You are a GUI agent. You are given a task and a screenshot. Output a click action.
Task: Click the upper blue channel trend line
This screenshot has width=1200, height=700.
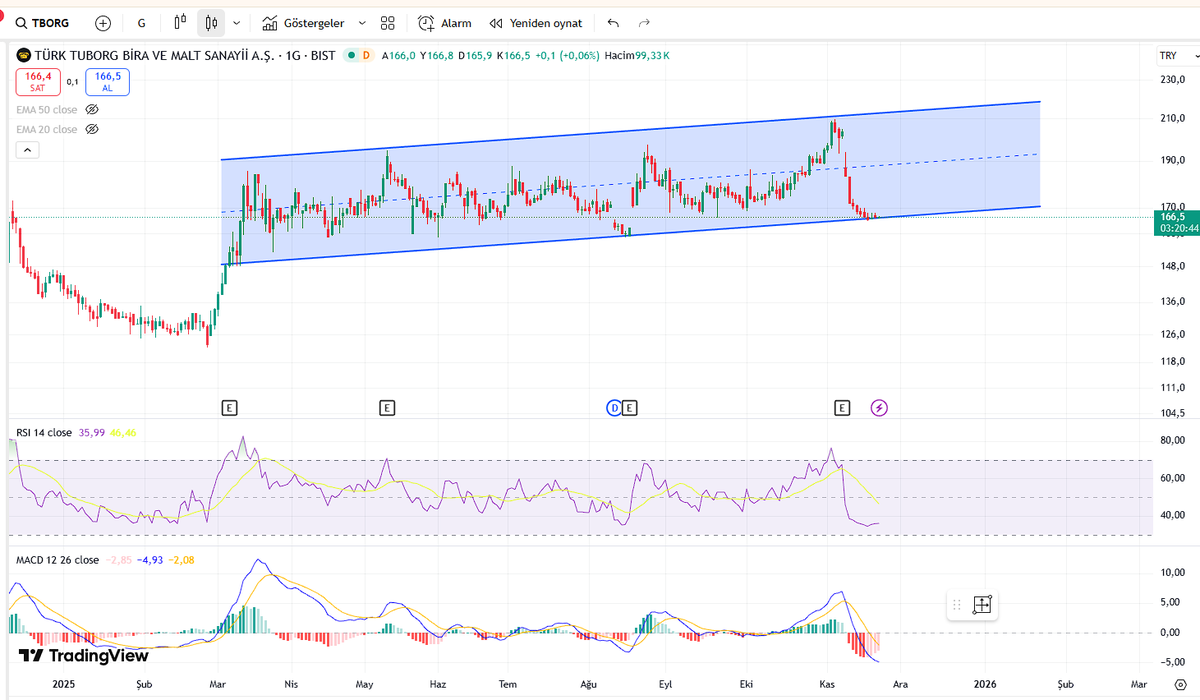[x=630, y=131]
